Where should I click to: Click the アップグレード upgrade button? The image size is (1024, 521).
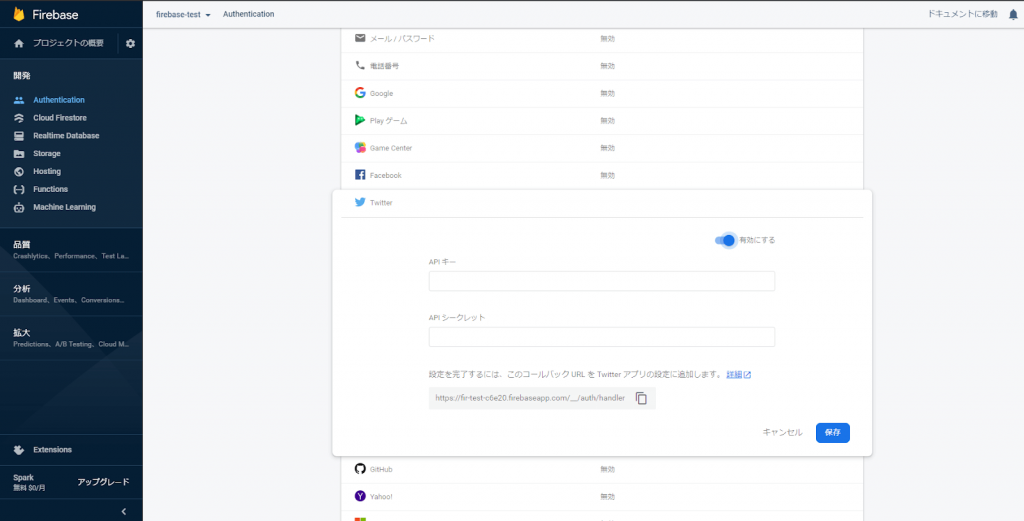(x=103, y=482)
